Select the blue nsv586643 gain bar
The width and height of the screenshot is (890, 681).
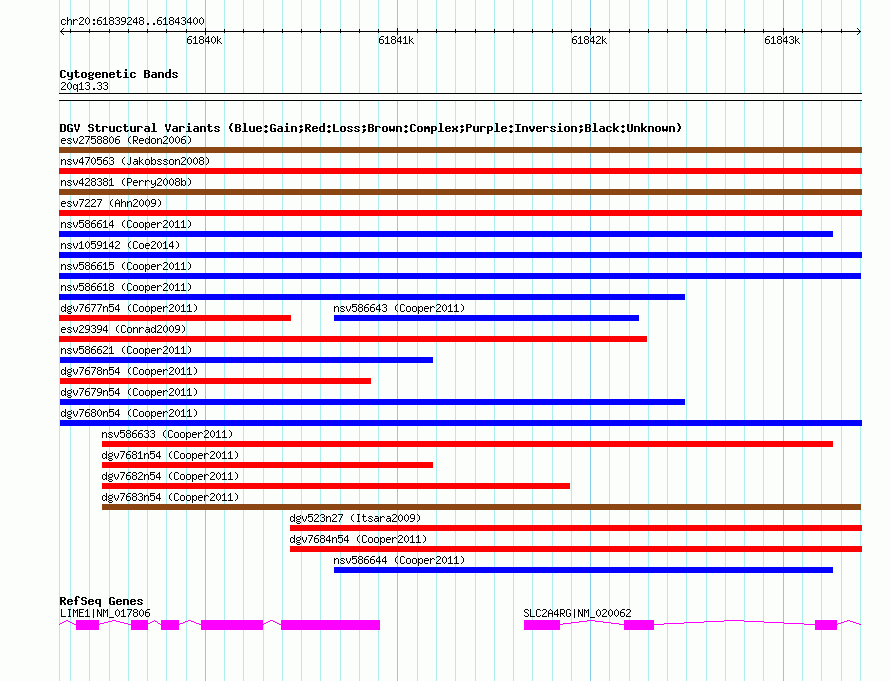tap(486, 318)
